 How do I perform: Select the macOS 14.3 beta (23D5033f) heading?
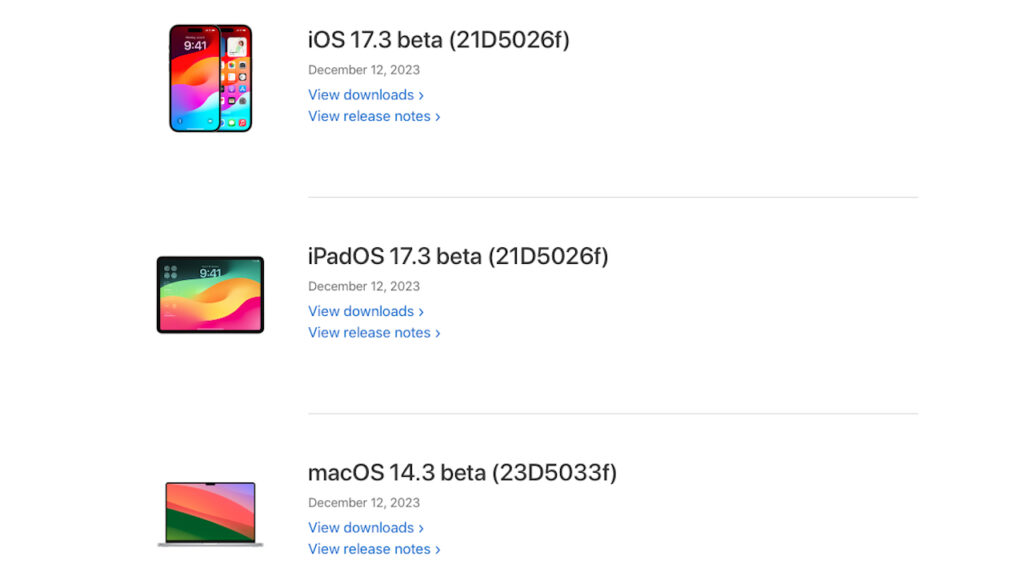point(462,473)
